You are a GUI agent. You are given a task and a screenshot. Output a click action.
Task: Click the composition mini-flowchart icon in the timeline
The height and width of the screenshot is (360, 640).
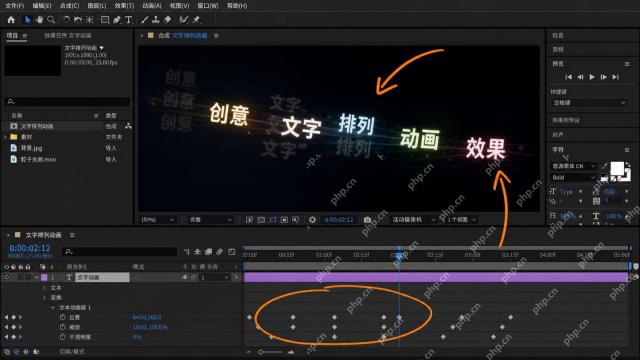(x=186, y=252)
